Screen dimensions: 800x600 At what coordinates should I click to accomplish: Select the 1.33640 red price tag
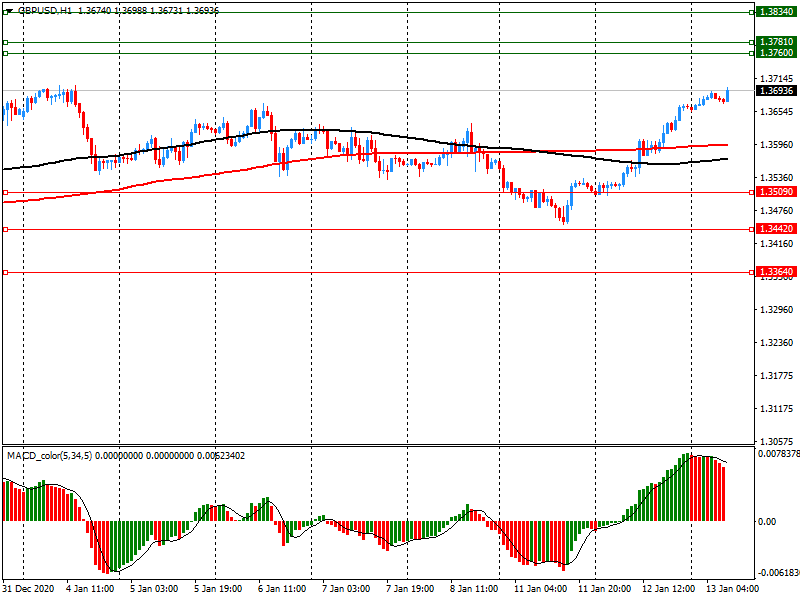click(776, 272)
